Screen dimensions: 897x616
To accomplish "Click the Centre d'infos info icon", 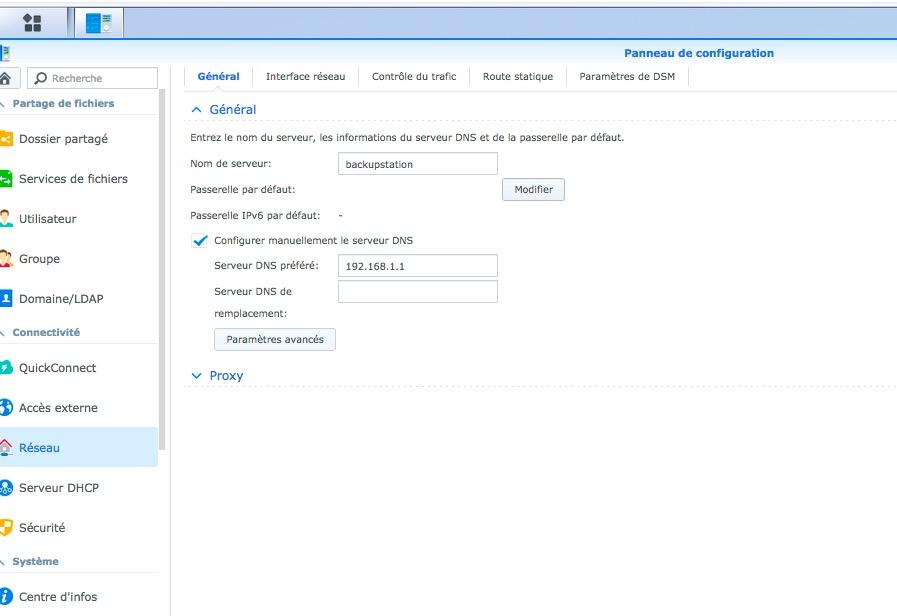I will pyautogui.click(x=6, y=596).
